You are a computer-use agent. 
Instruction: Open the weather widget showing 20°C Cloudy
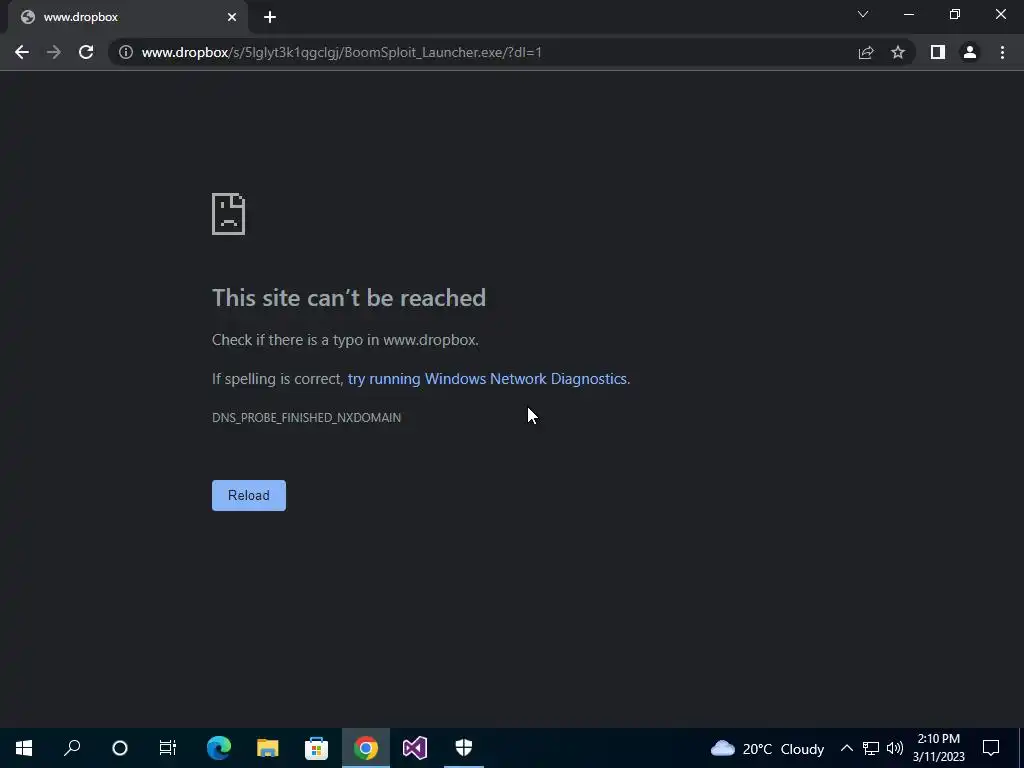point(767,748)
